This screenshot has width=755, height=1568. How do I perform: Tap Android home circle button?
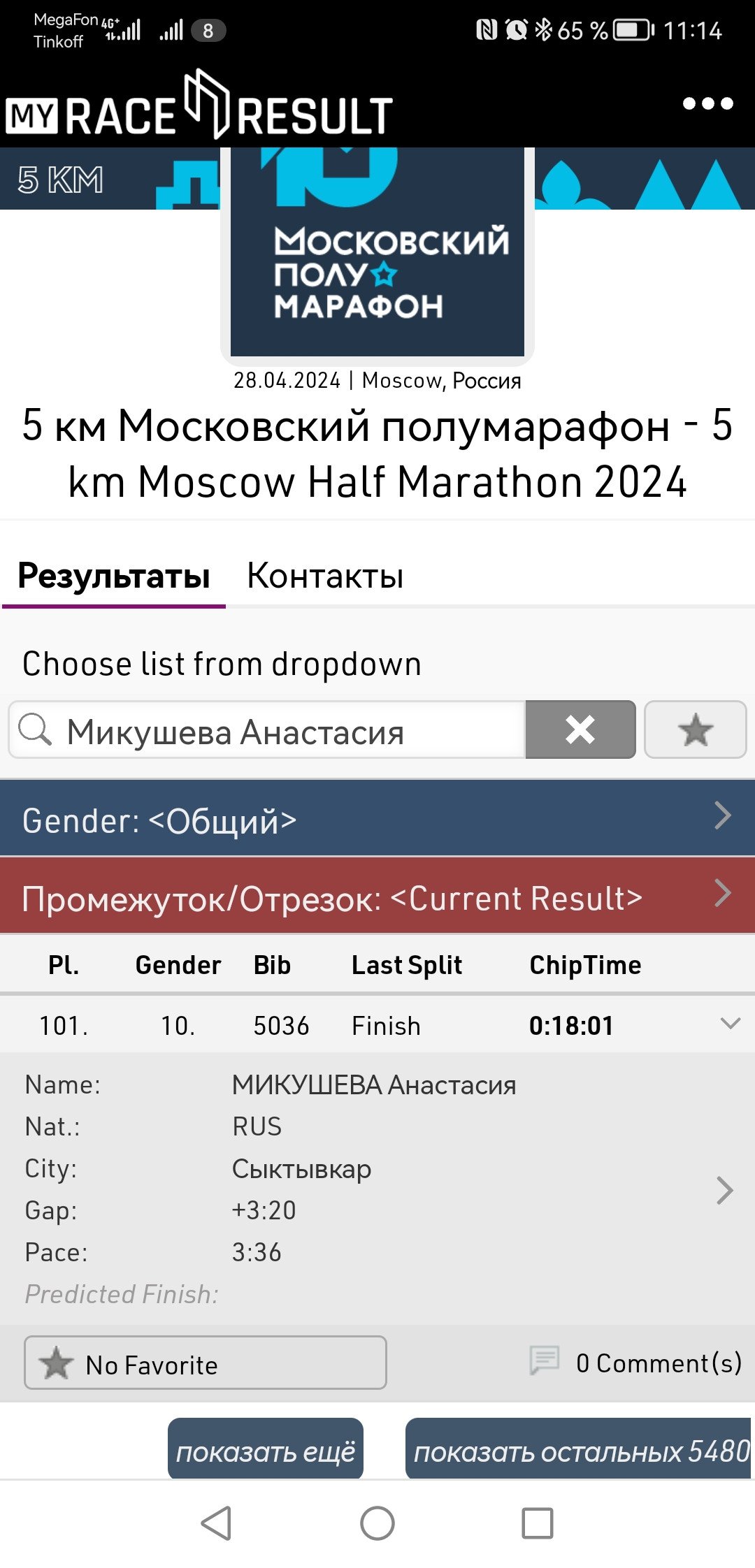click(x=377, y=1523)
